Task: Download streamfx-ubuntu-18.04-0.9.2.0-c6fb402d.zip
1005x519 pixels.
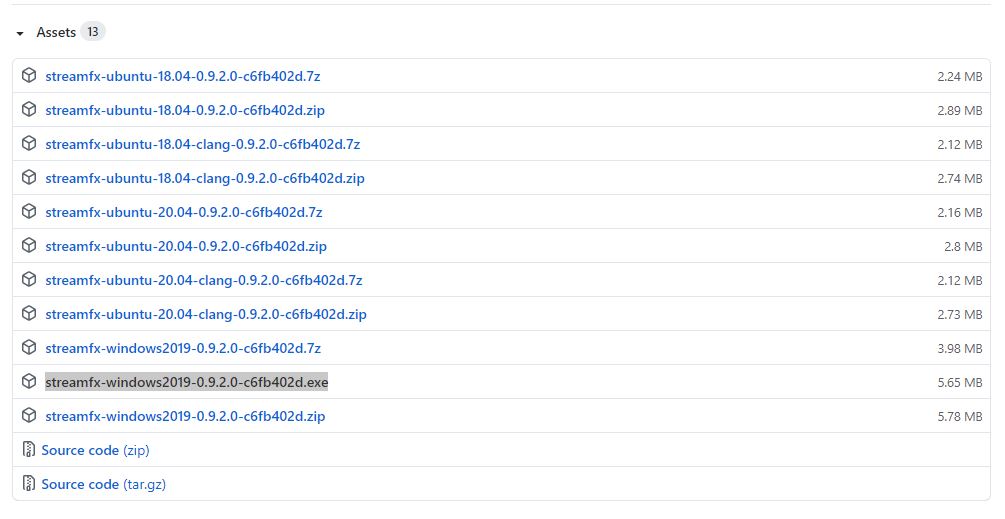Action: point(185,110)
